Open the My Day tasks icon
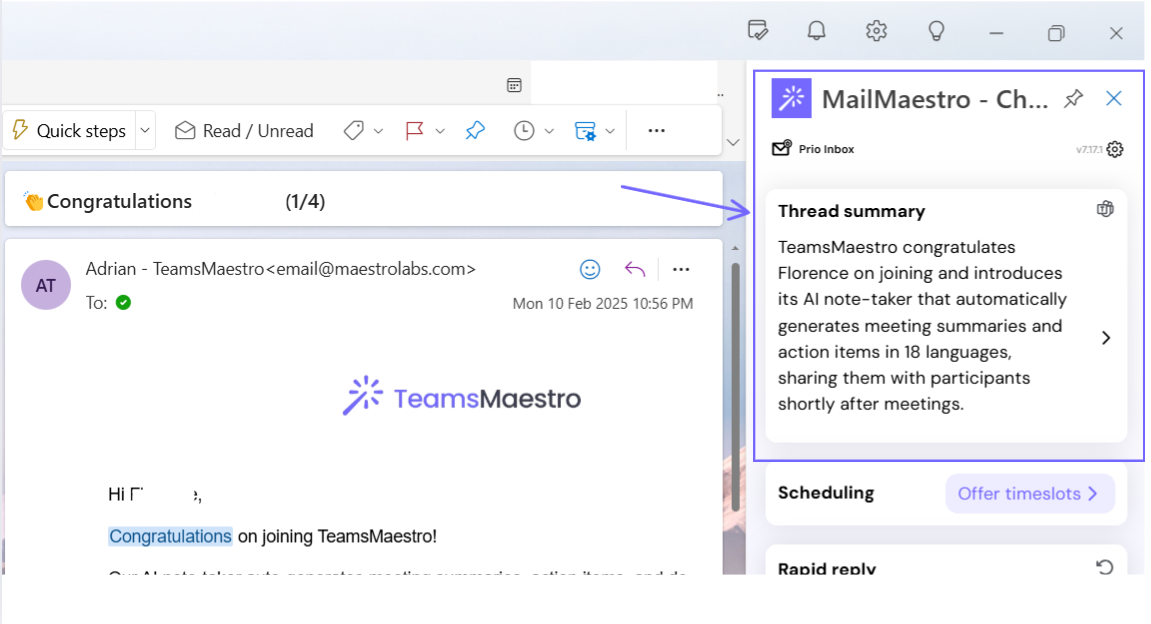The image size is (1151, 624). pos(758,32)
